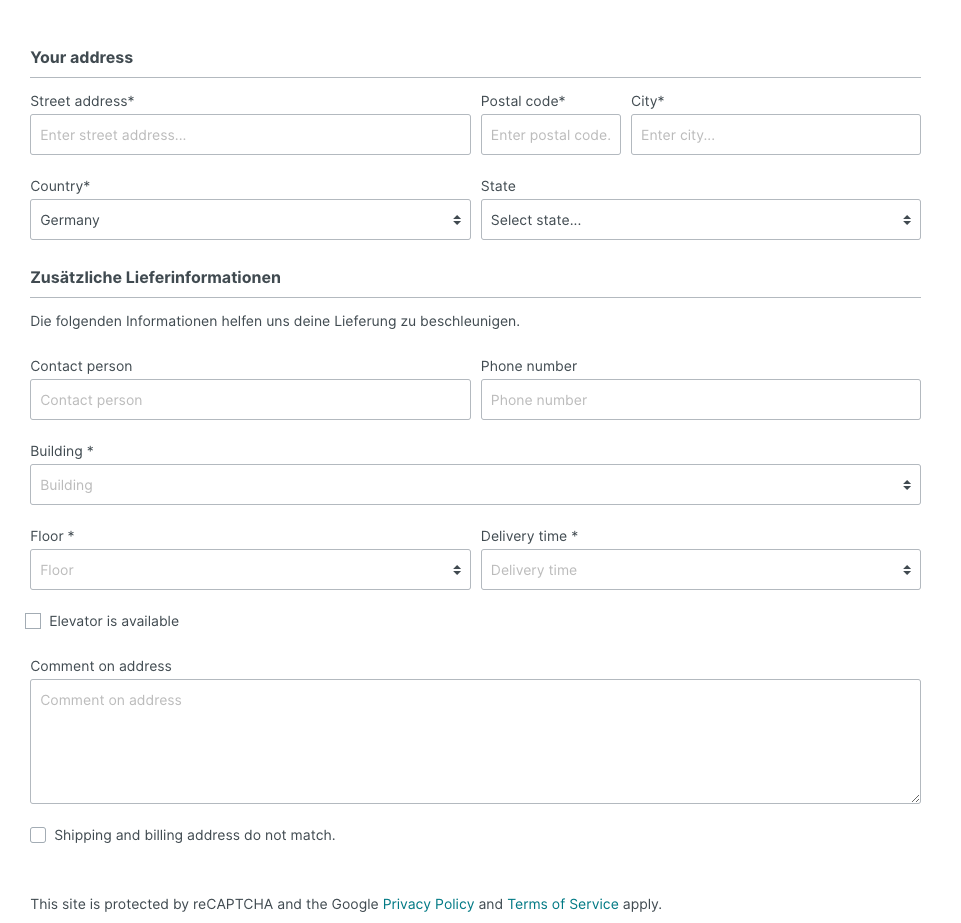
Task: Open the Google Privacy Policy link
Action: 428,904
